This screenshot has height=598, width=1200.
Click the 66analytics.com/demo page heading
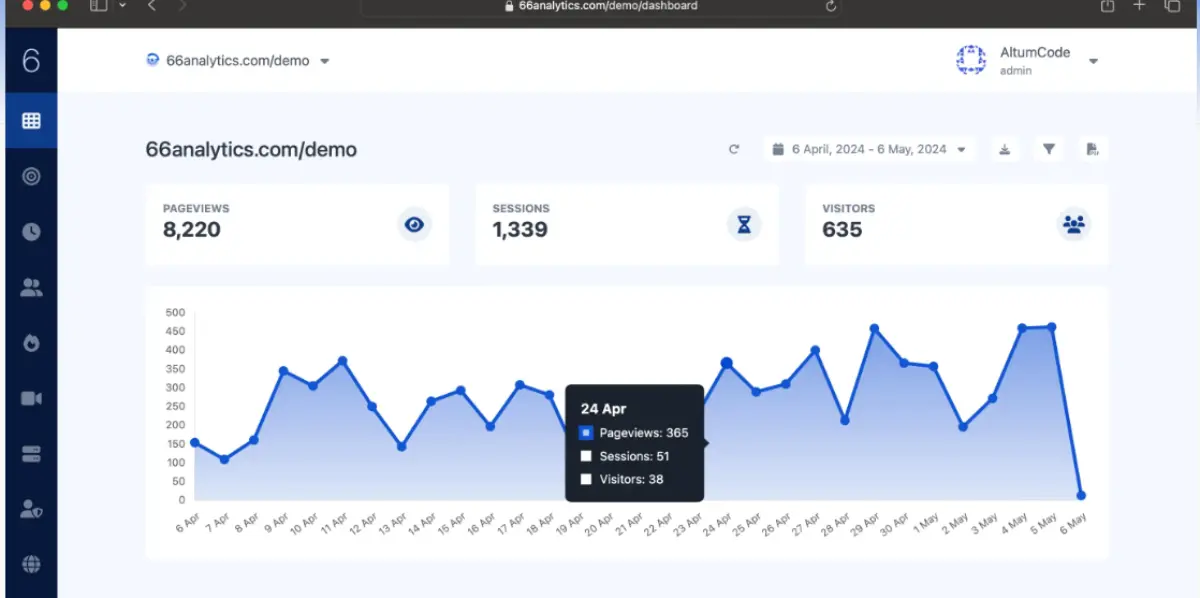[x=251, y=149]
